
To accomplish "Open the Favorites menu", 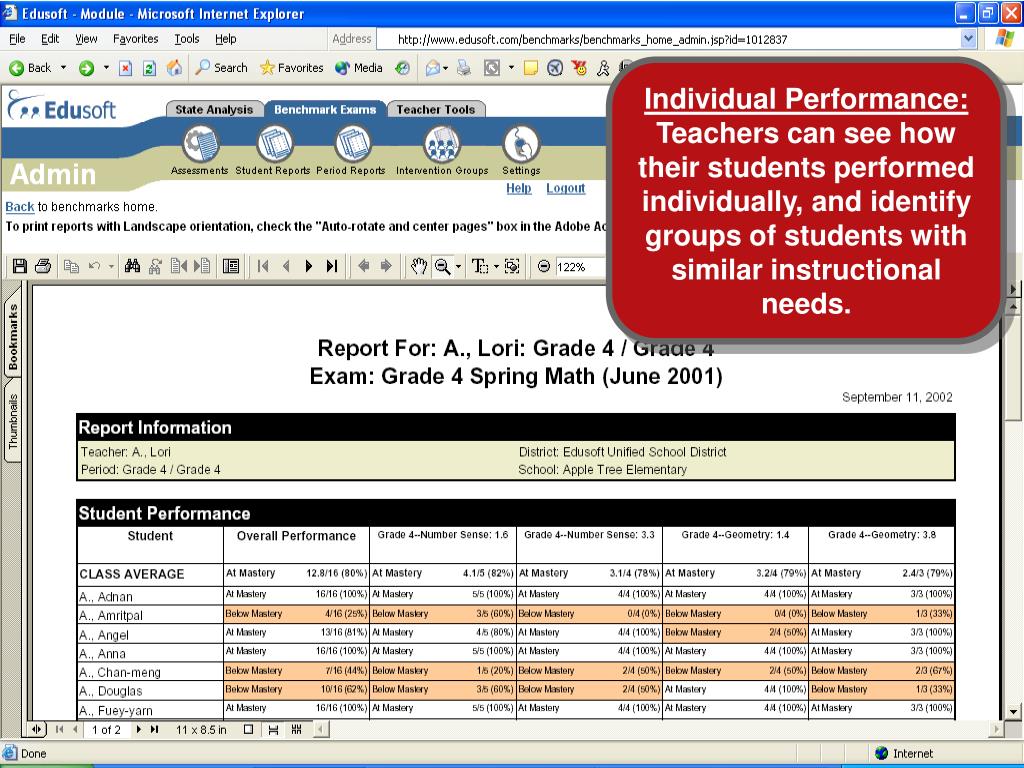I will (136, 39).
